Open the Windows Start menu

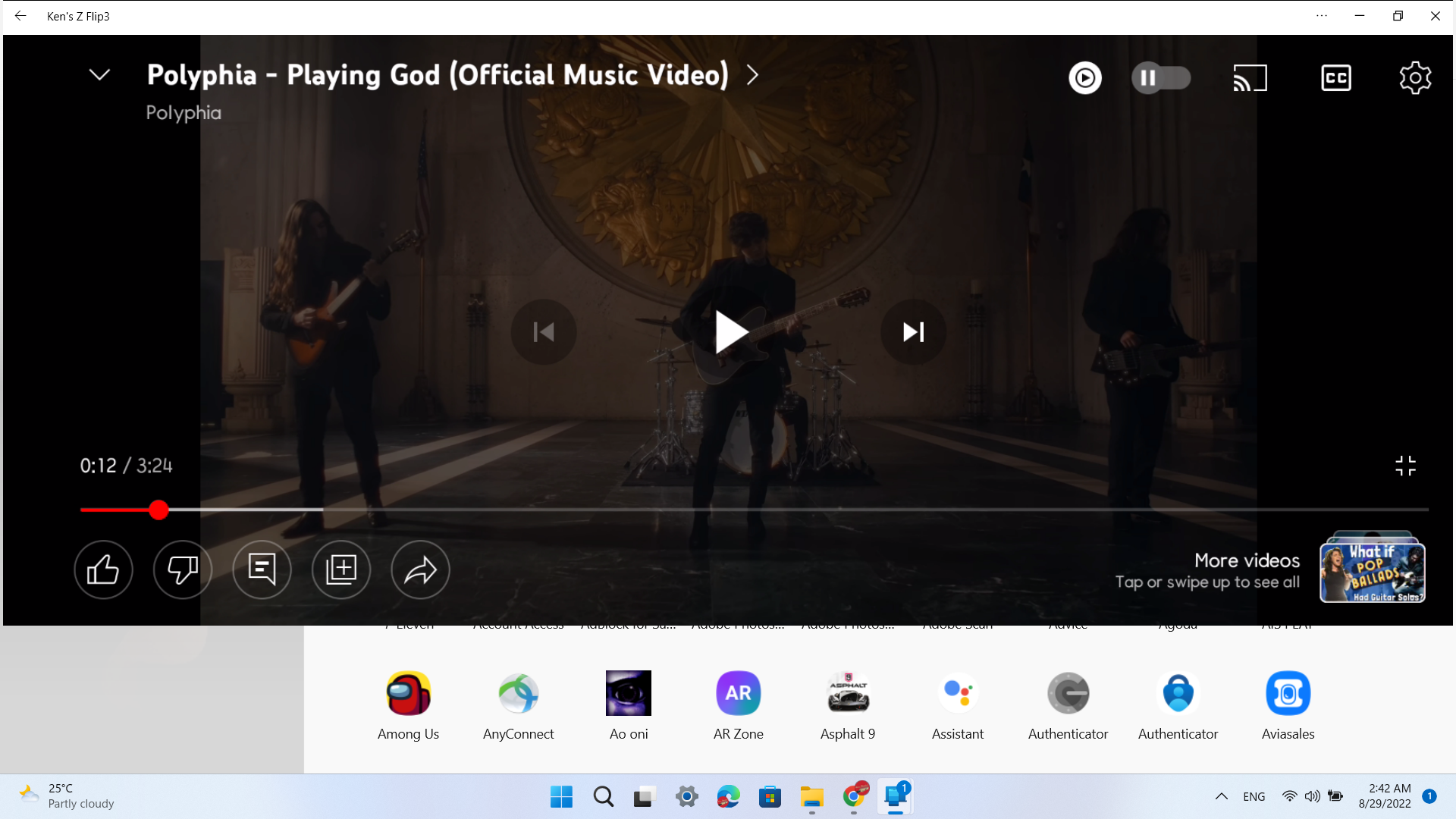tap(560, 796)
